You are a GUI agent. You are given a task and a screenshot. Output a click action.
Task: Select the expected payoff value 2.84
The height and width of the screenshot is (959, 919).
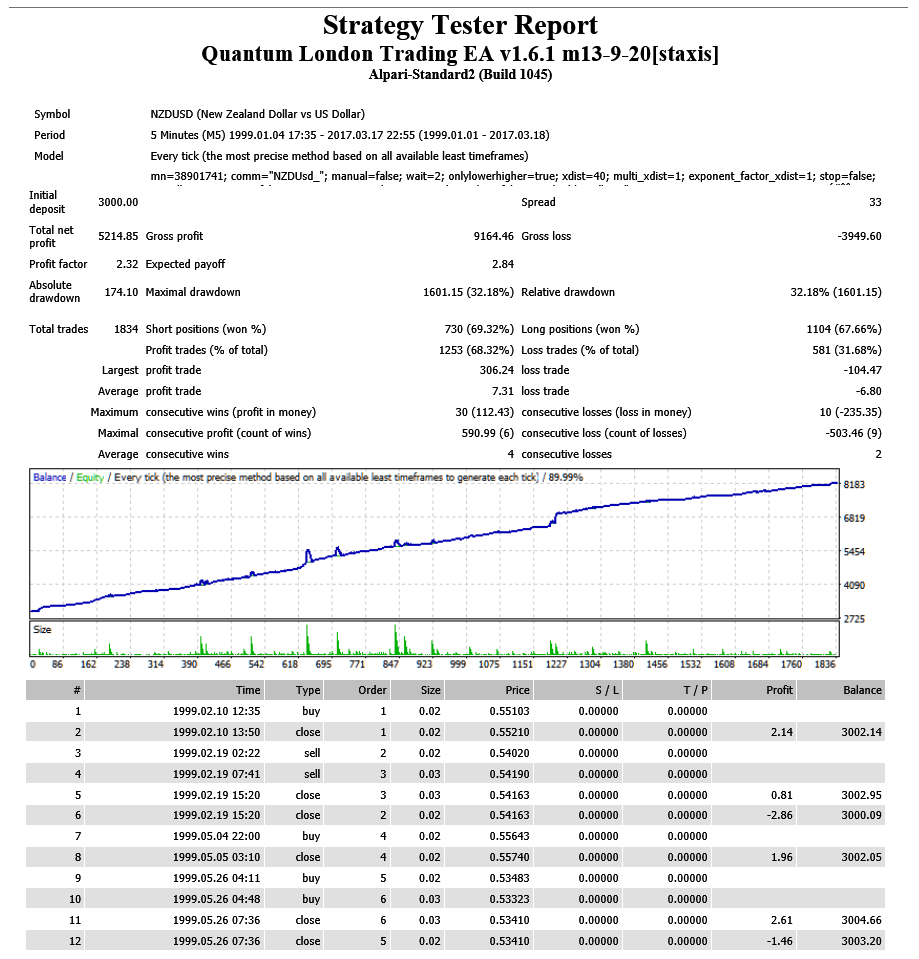pos(503,264)
